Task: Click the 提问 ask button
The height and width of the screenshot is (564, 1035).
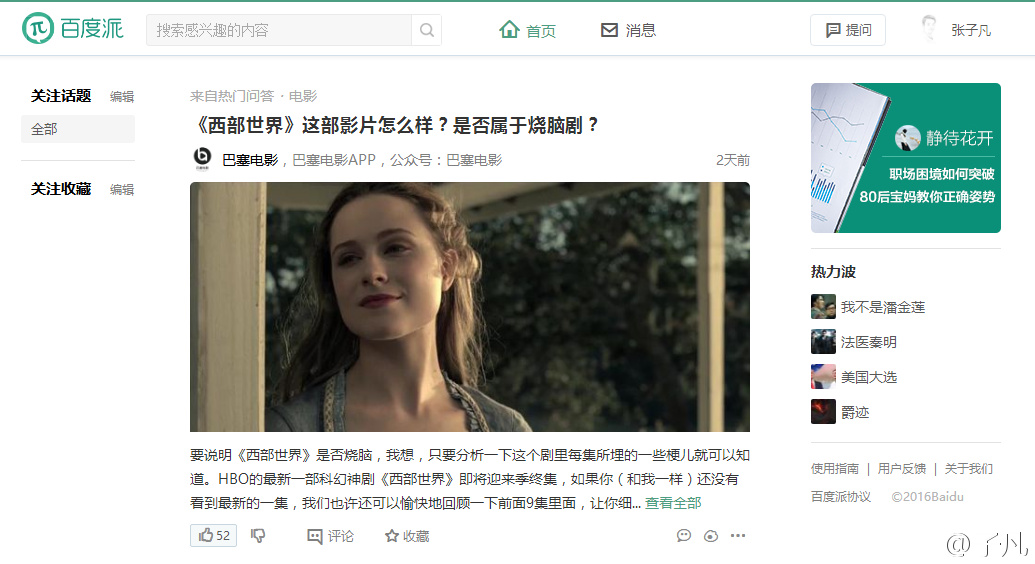Action: click(x=848, y=30)
